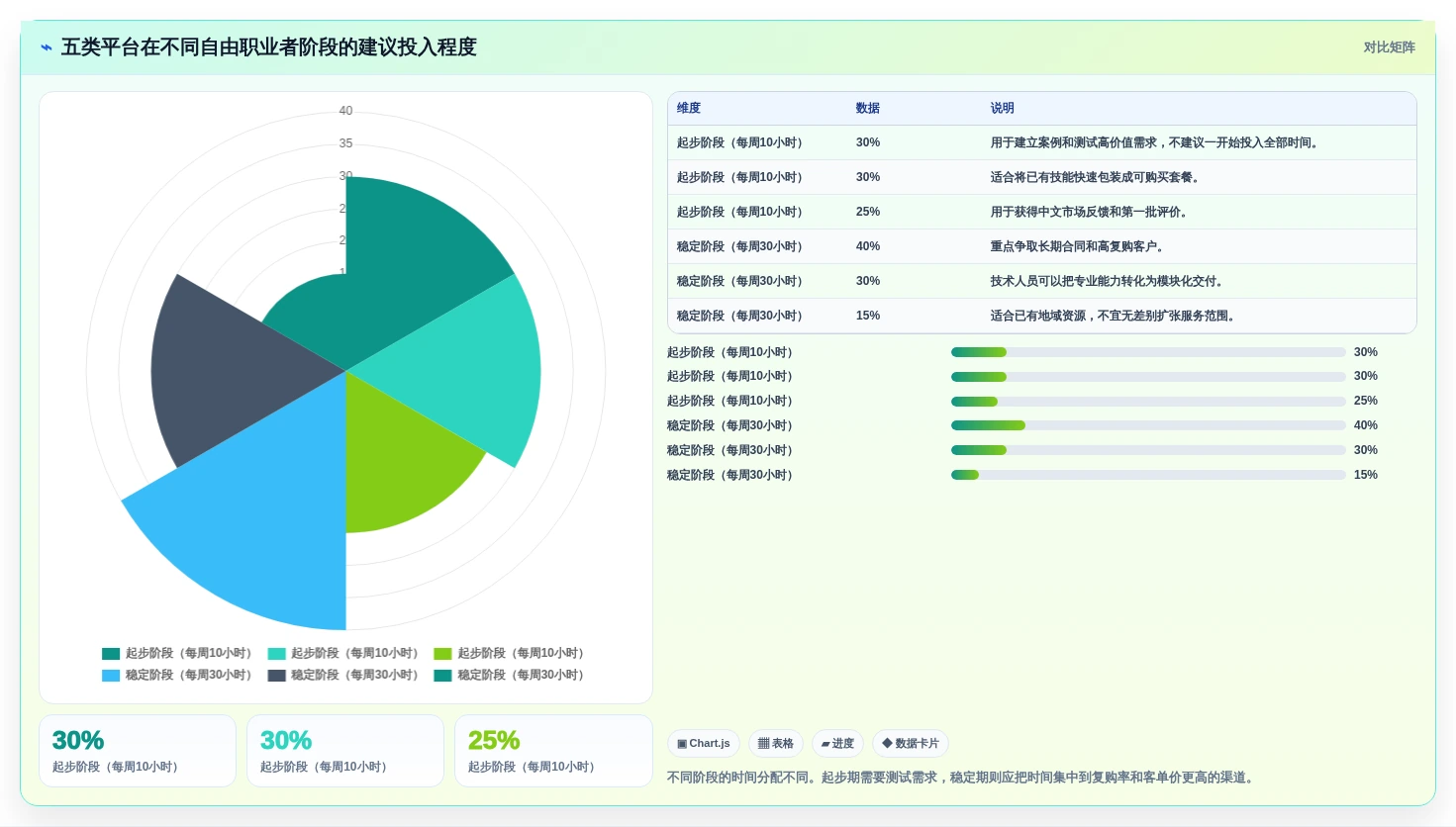Image resolution: width=1456 pixels, height=827 pixels.
Task: Select row 适合将已有技能快速包装成可购买套餐
Action: pos(1042,177)
